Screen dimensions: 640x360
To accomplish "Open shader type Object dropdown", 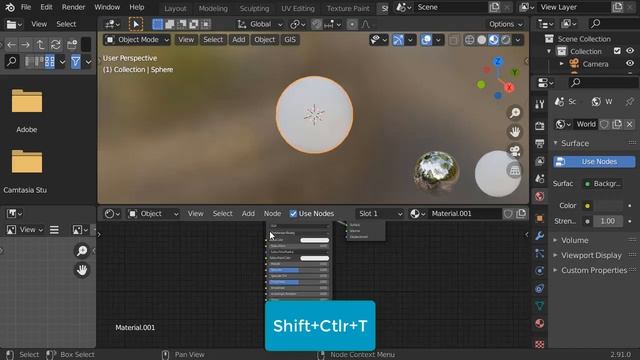I will (x=153, y=213).
